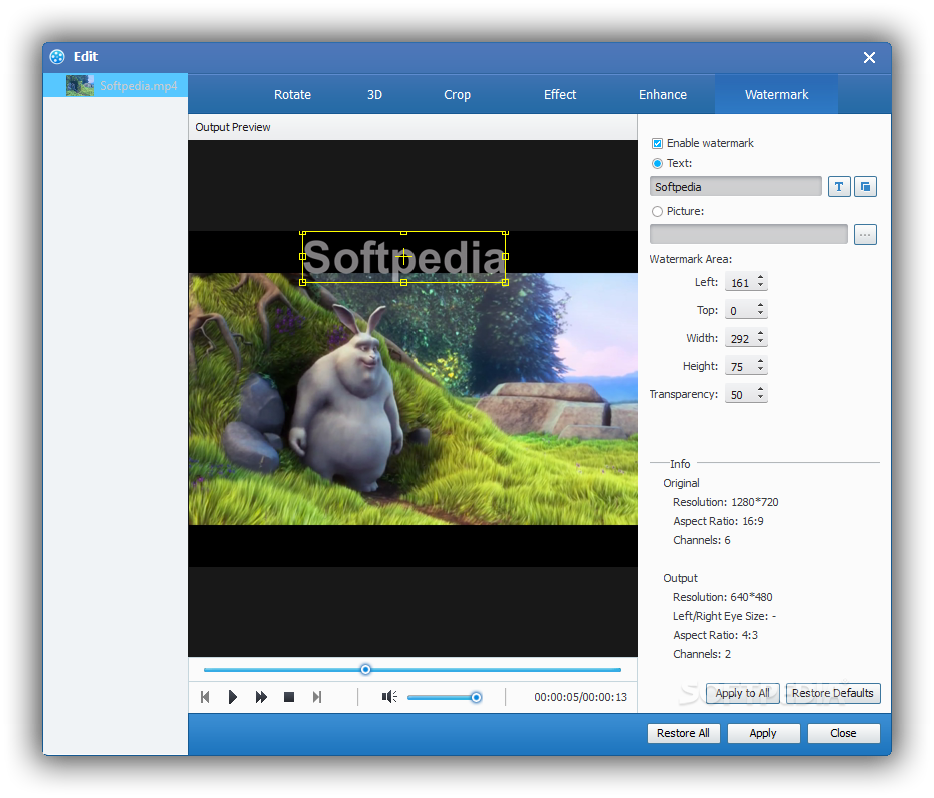934x798 pixels.
Task: Click the Edit window app logo icon
Action: [x=57, y=57]
